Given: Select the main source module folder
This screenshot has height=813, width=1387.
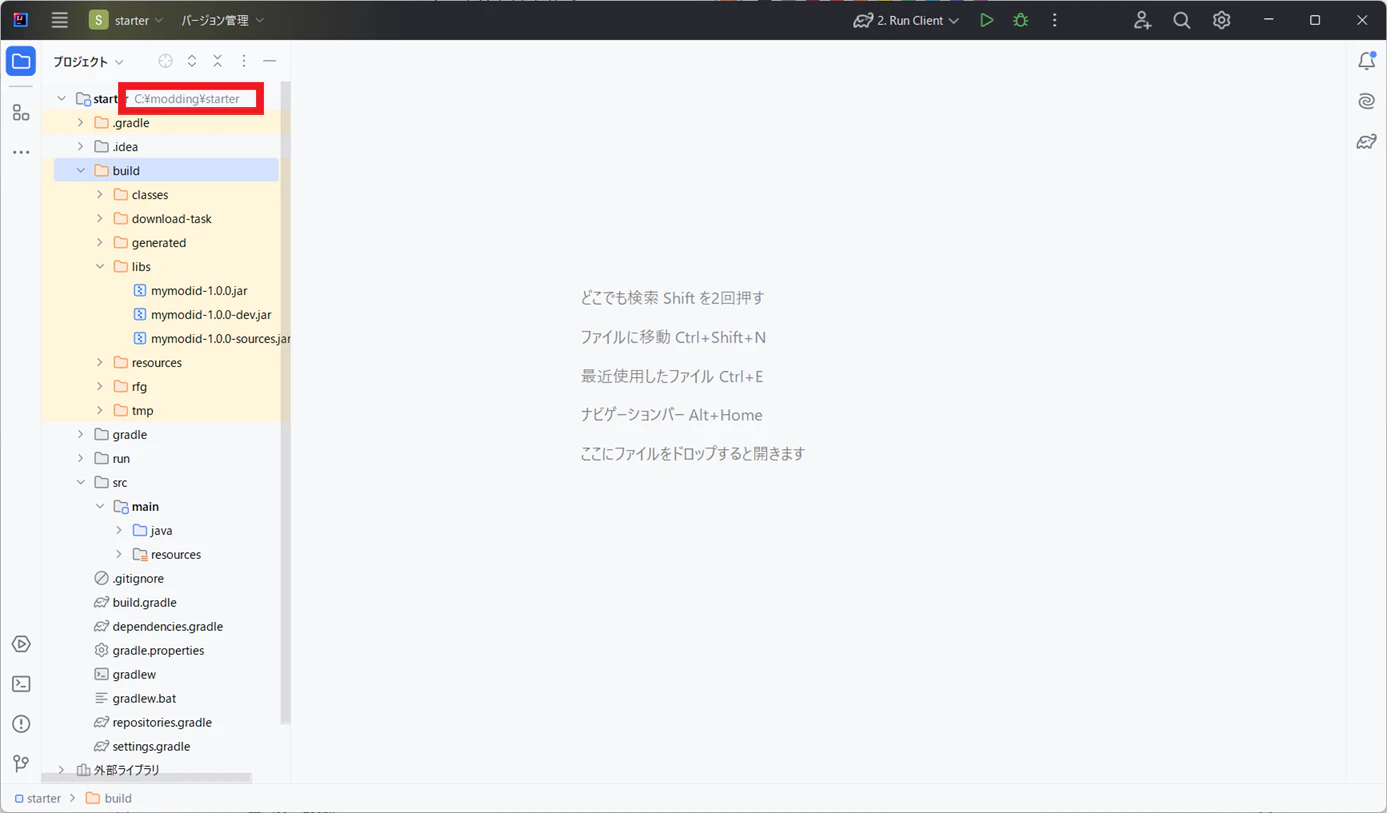Looking at the screenshot, I should click(145, 507).
